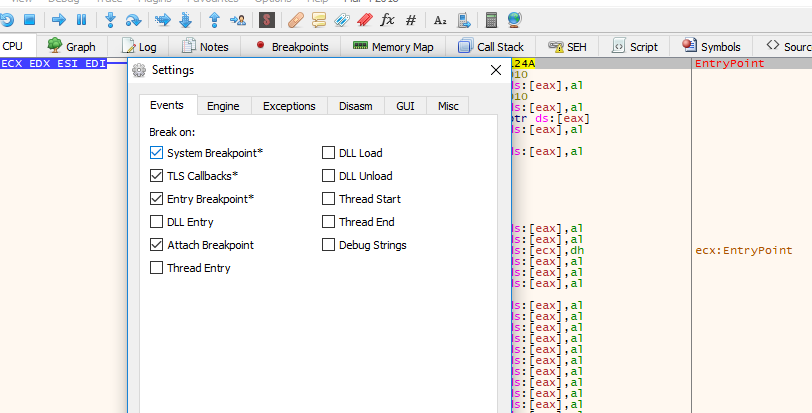Image resolution: width=812 pixels, height=413 pixels.
Task: Open the Call Stack tab
Action: 491,47
